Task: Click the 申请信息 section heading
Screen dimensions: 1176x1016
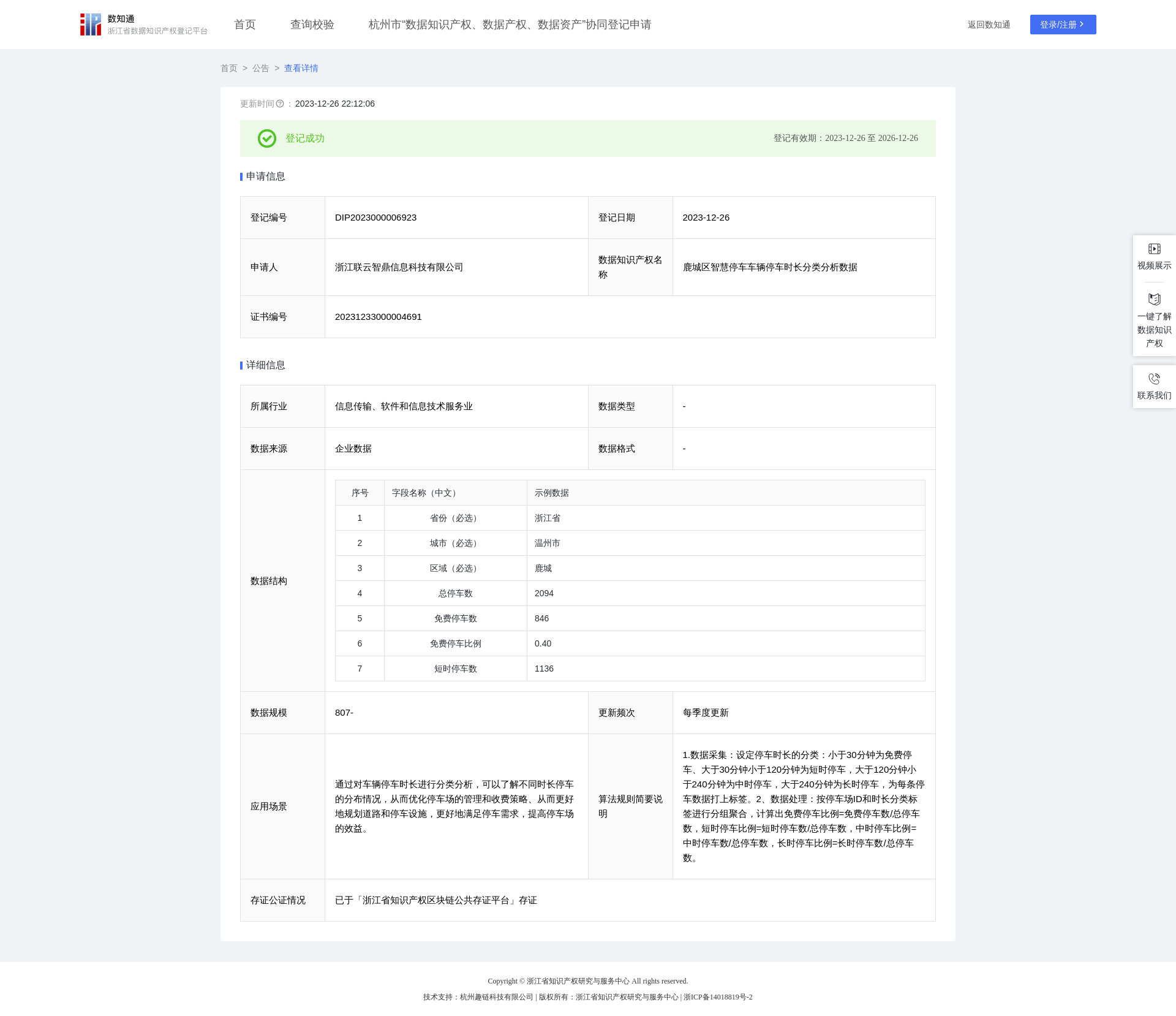Action: pos(266,176)
